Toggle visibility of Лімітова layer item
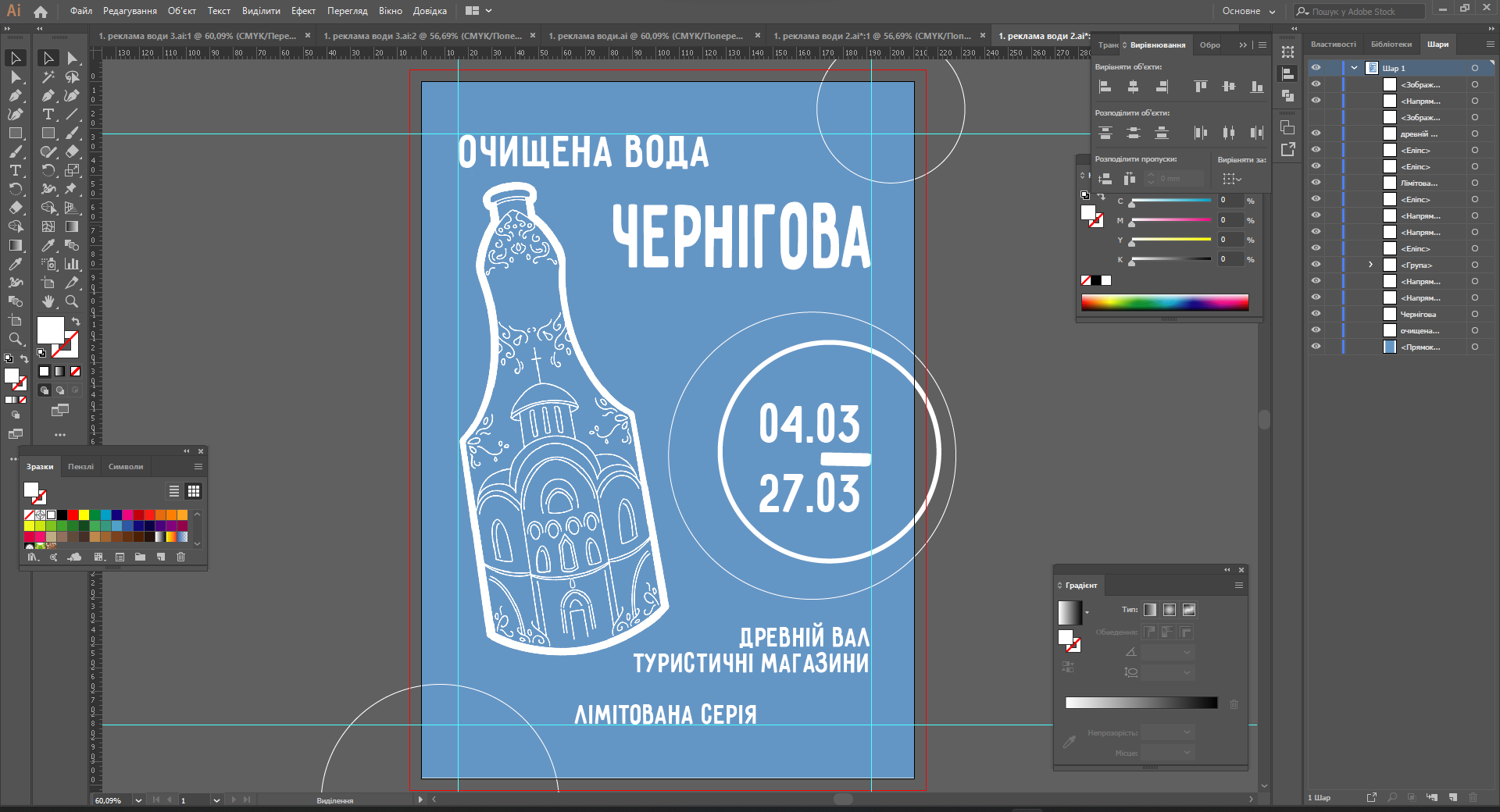 (1316, 183)
